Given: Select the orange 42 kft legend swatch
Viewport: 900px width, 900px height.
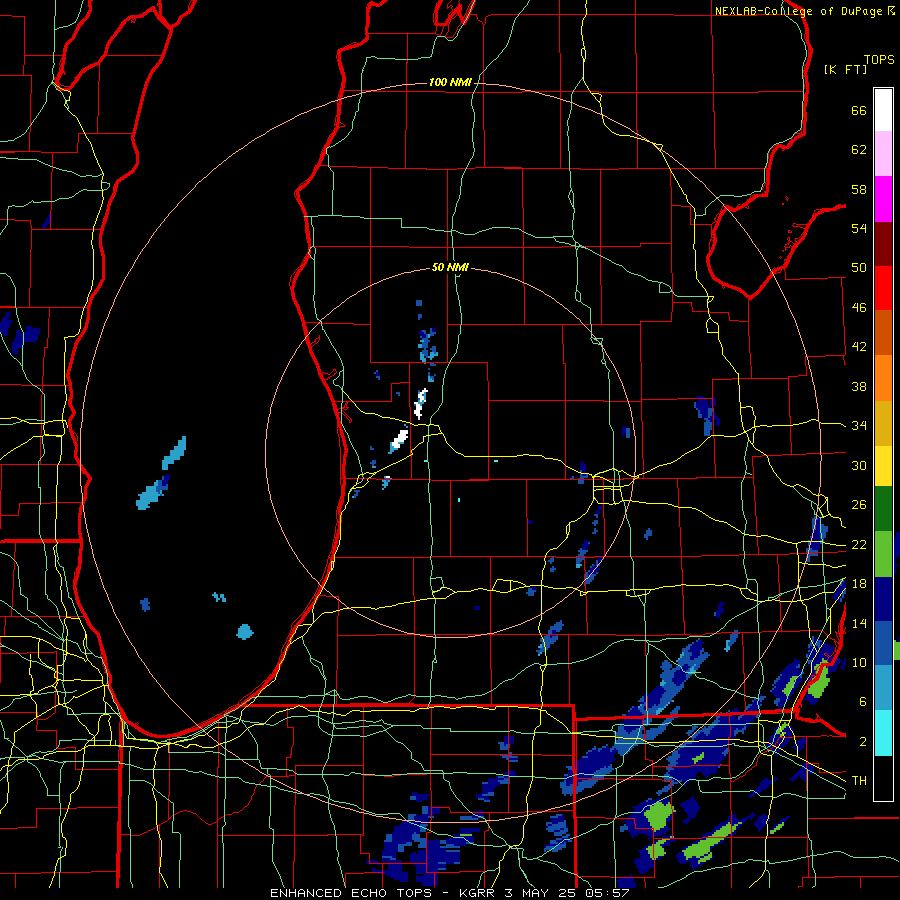Looking at the screenshot, I should coord(883,378).
